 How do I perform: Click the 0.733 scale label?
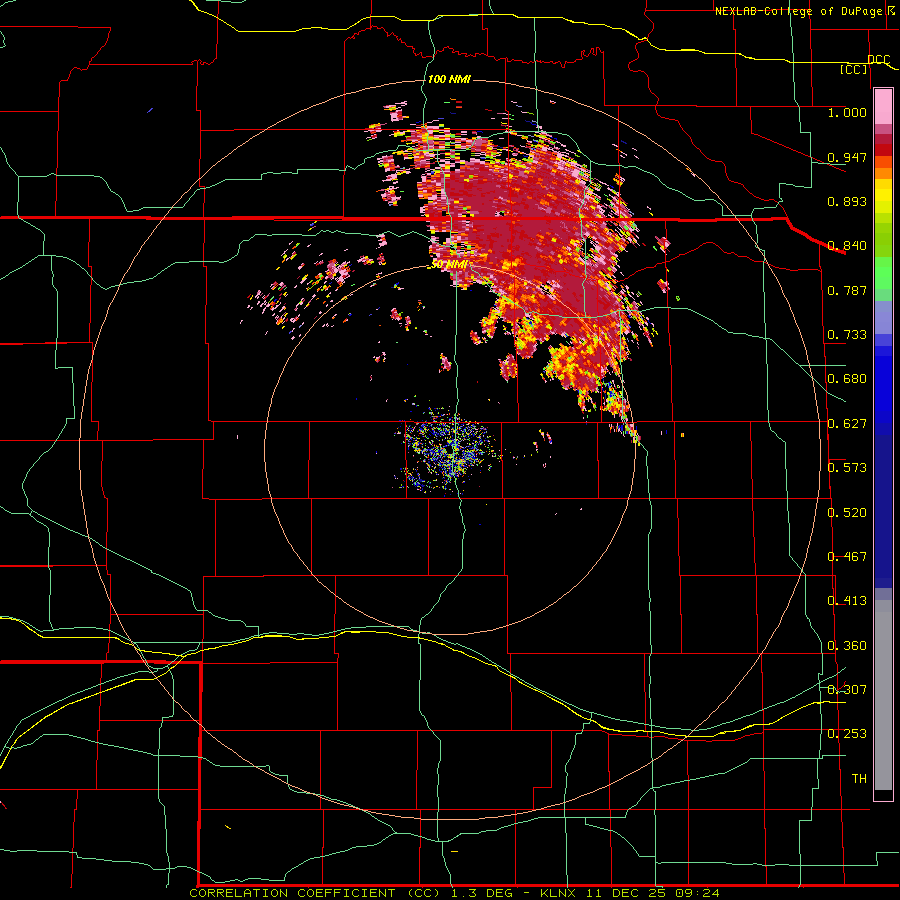click(x=847, y=335)
